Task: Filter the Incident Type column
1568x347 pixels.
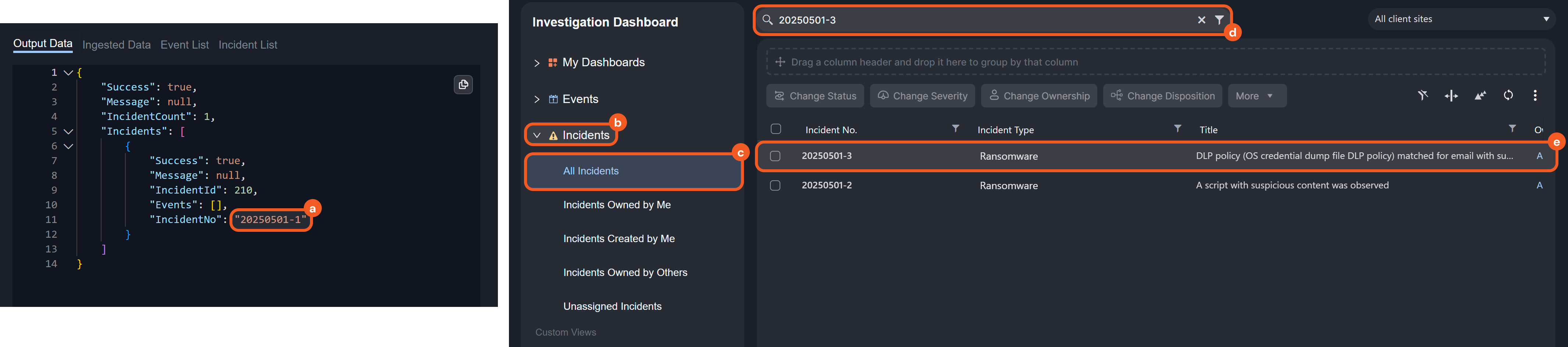Action: pyautogui.click(x=1177, y=129)
